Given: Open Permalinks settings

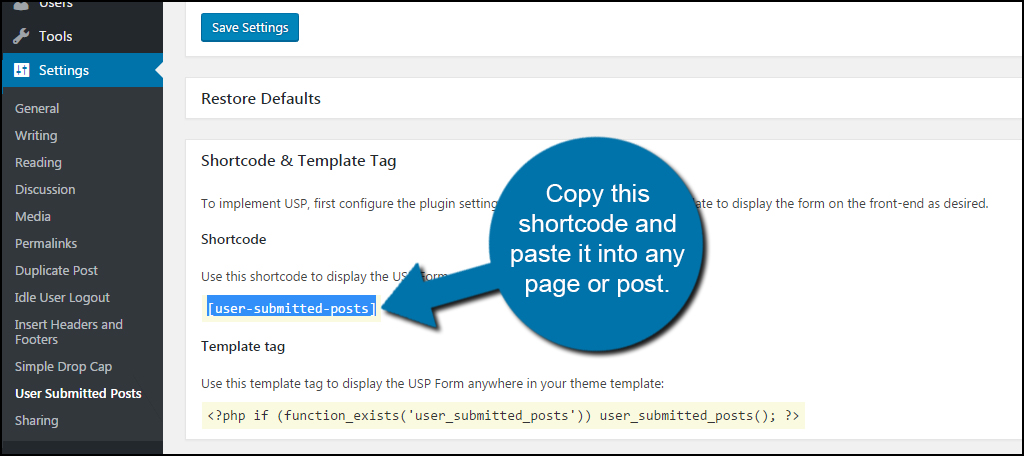Looking at the screenshot, I should tap(46, 243).
